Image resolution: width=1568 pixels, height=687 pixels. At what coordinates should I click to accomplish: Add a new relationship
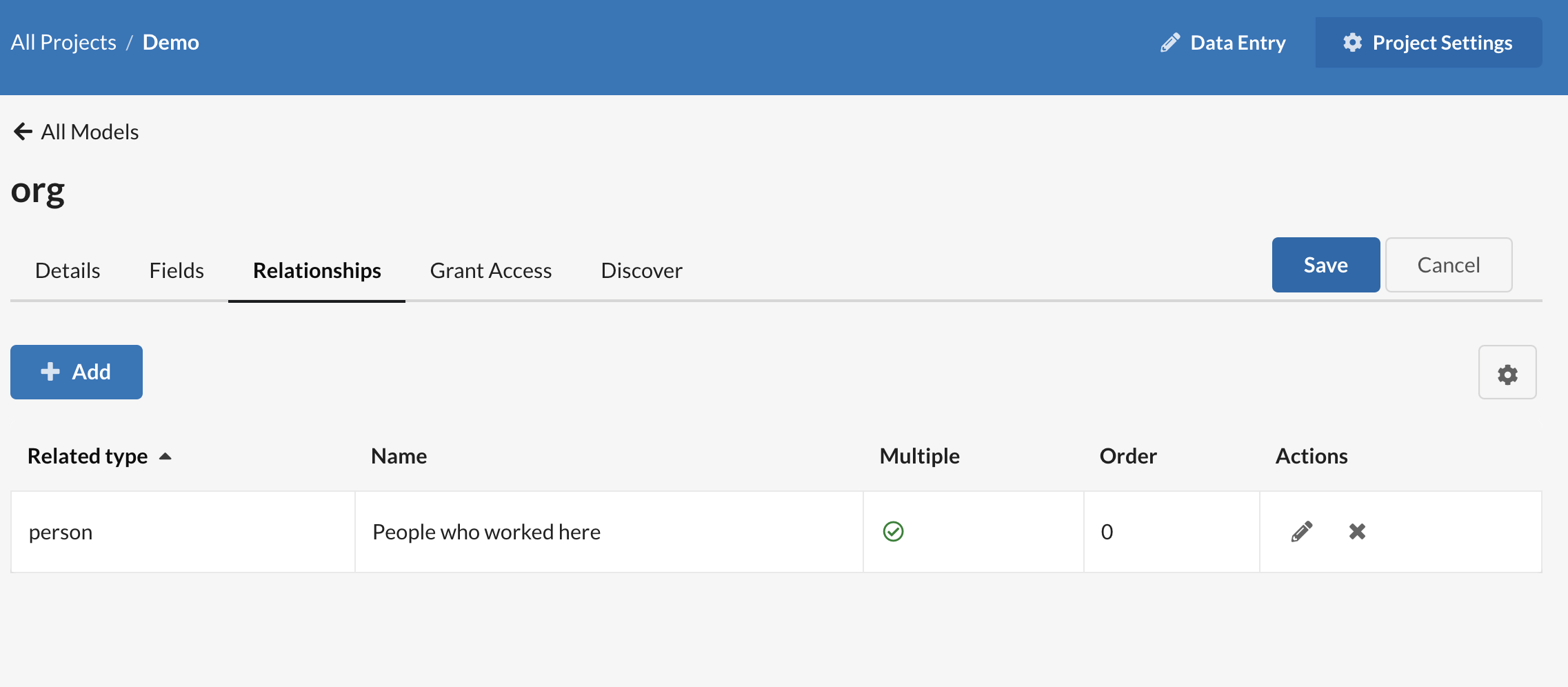[77, 372]
